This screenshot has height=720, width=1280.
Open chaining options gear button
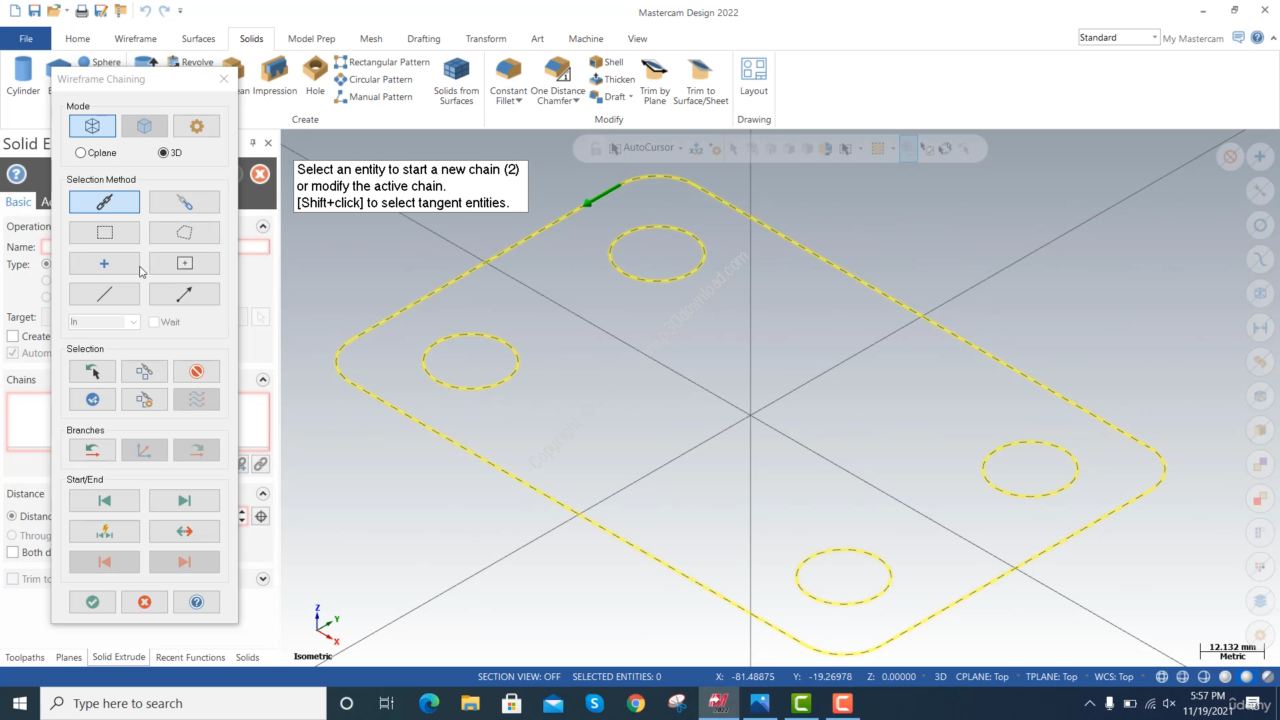click(196, 126)
